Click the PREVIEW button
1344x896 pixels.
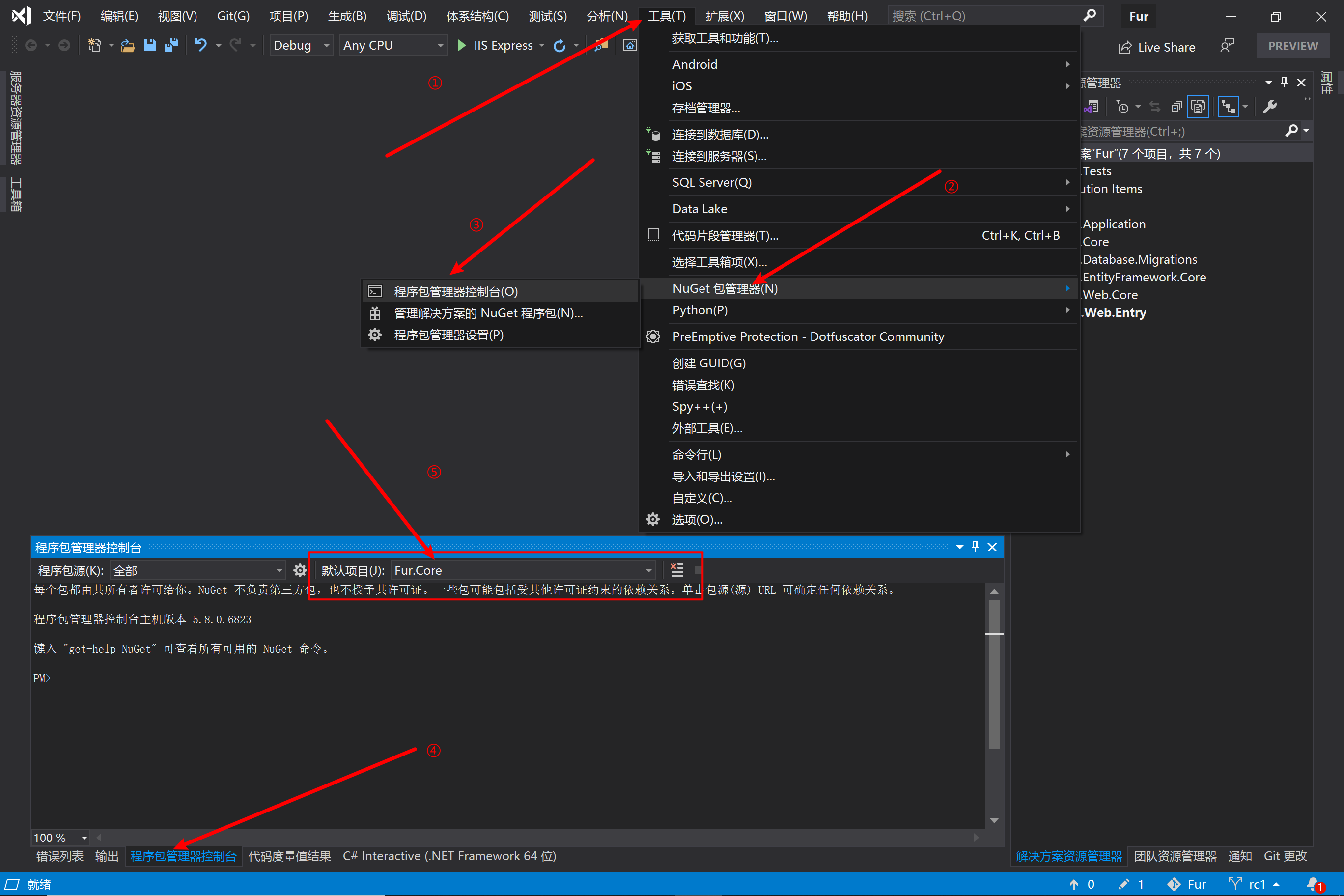pyautogui.click(x=1292, y=46)
